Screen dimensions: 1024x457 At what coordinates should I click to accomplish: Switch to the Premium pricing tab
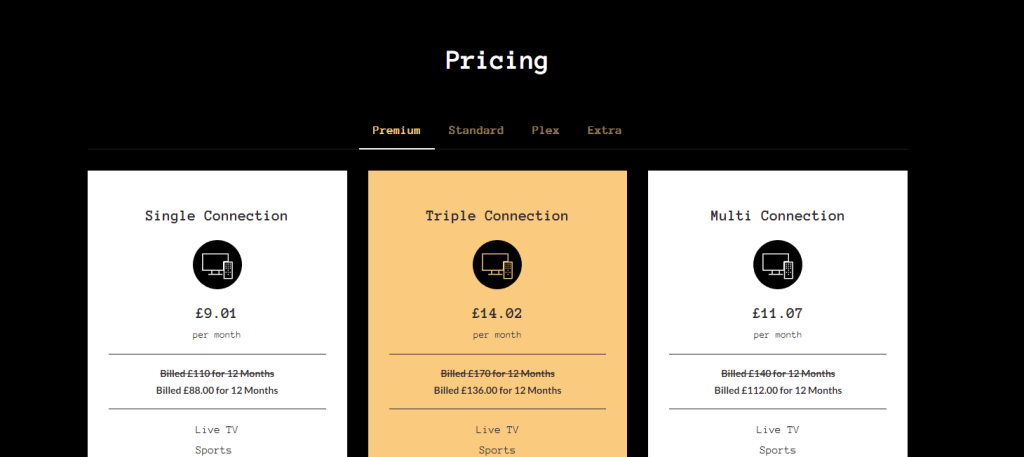(396, 131)
